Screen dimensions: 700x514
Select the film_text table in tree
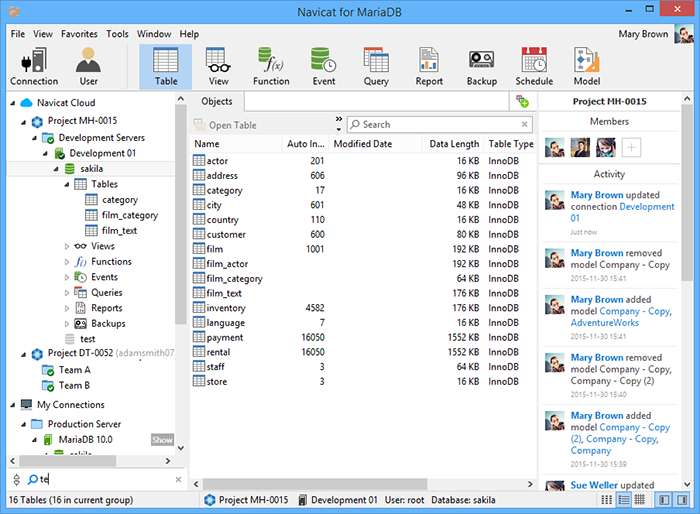point(119,231)
